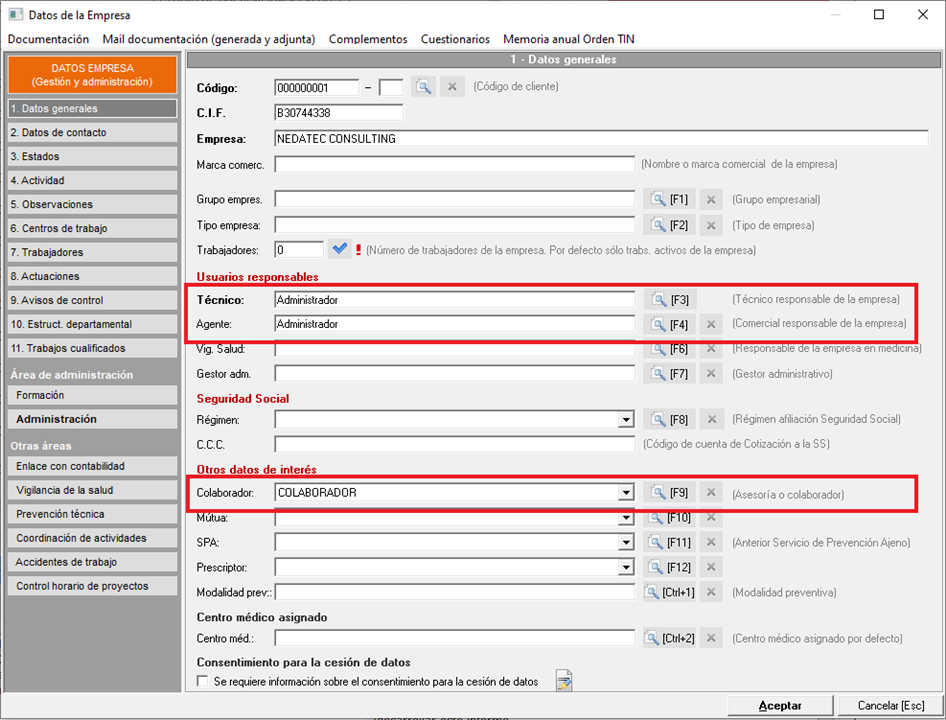Expand the Régimen dropdown

[626, 420]
